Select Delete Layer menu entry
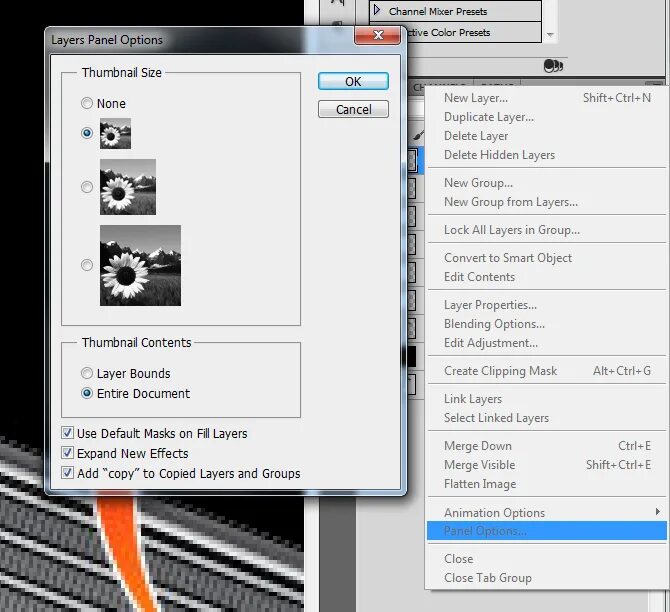 pyautogui.click(x=547, y=135)
